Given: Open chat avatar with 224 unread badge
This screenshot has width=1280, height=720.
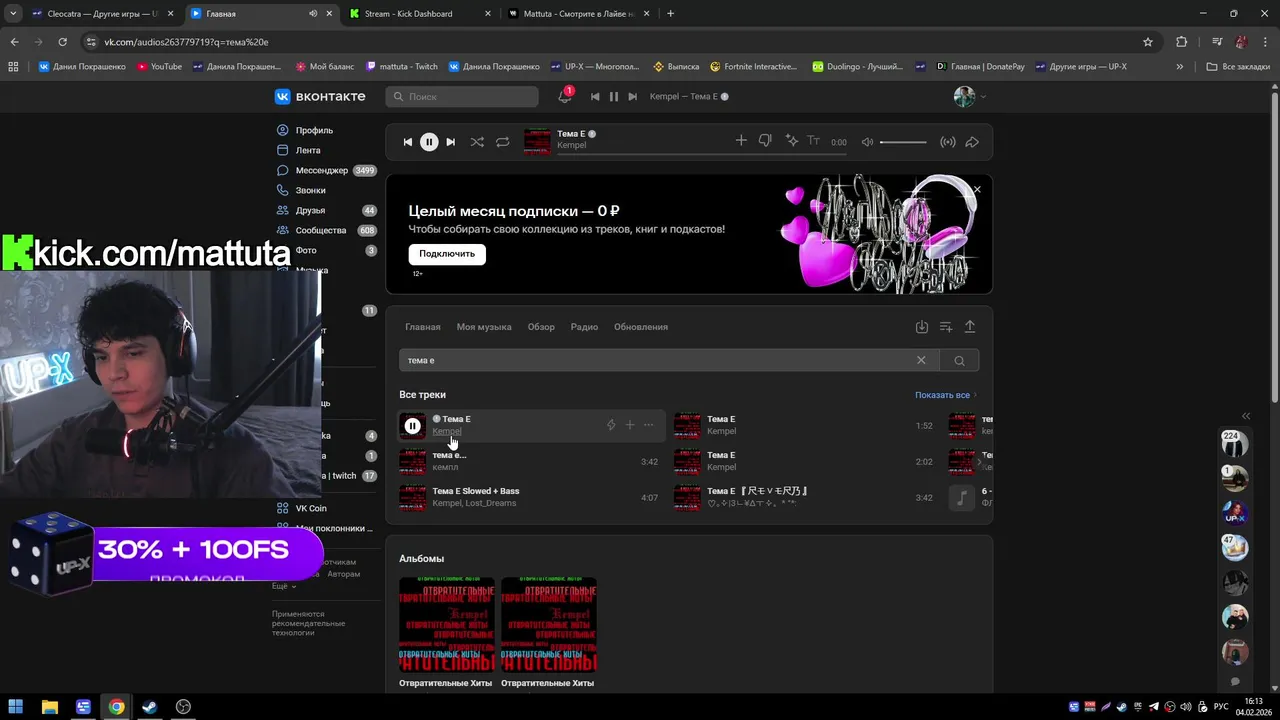Looking at the screenshot, I should 1235,444.
